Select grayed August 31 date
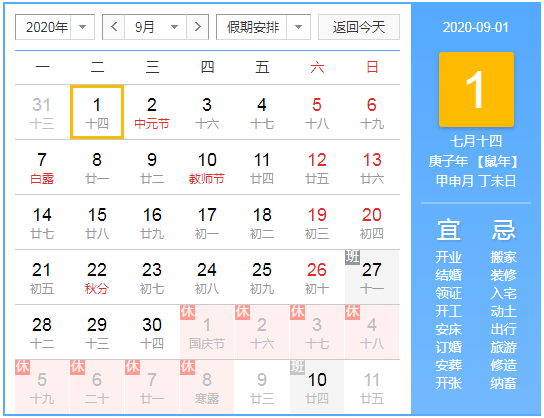This screenshot has height=418, width=544. tap(42, 112)
